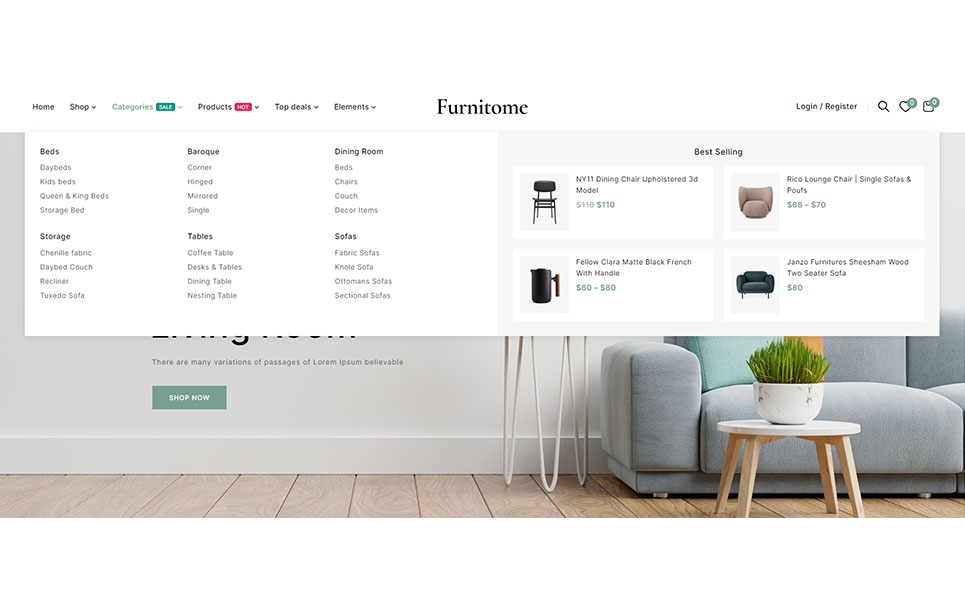Click the Login / Register link

coord(826,106)
